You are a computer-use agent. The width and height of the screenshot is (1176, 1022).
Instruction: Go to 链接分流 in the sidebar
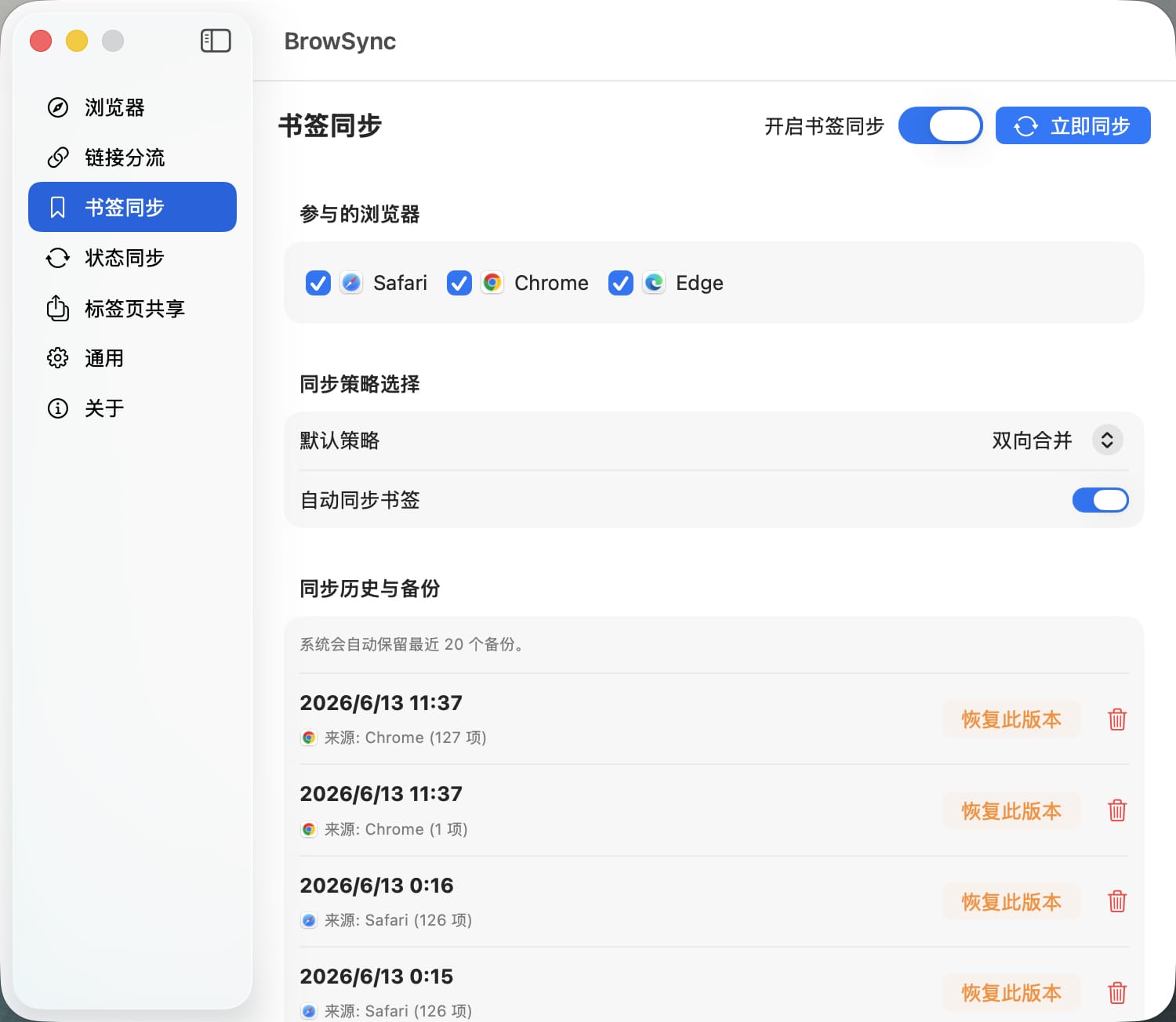132,158
